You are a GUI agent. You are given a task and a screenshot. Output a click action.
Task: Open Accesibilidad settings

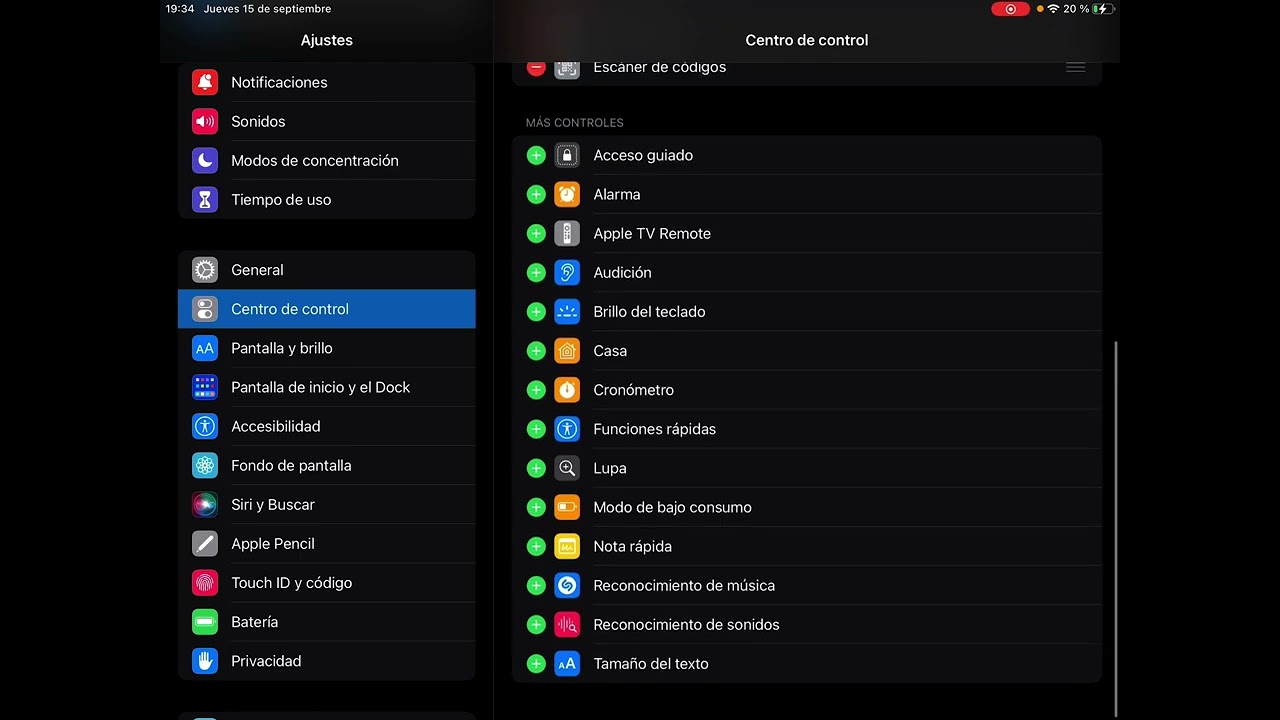pos(326,426)
